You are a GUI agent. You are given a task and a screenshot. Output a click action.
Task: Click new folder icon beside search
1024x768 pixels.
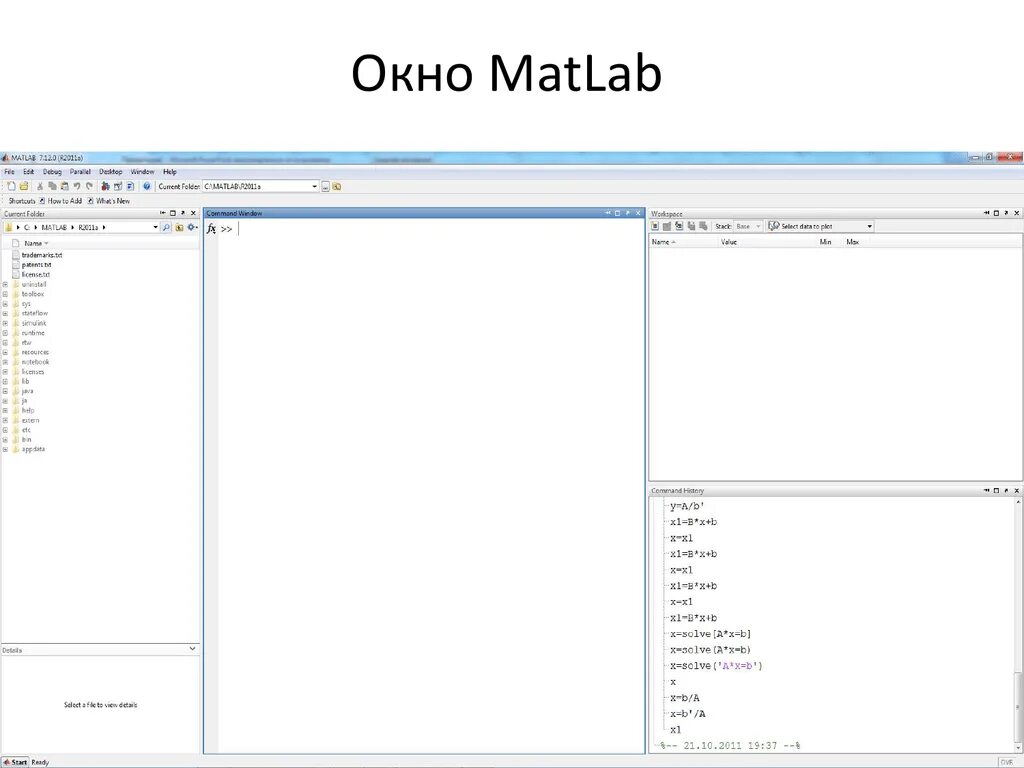click(179, 227)
